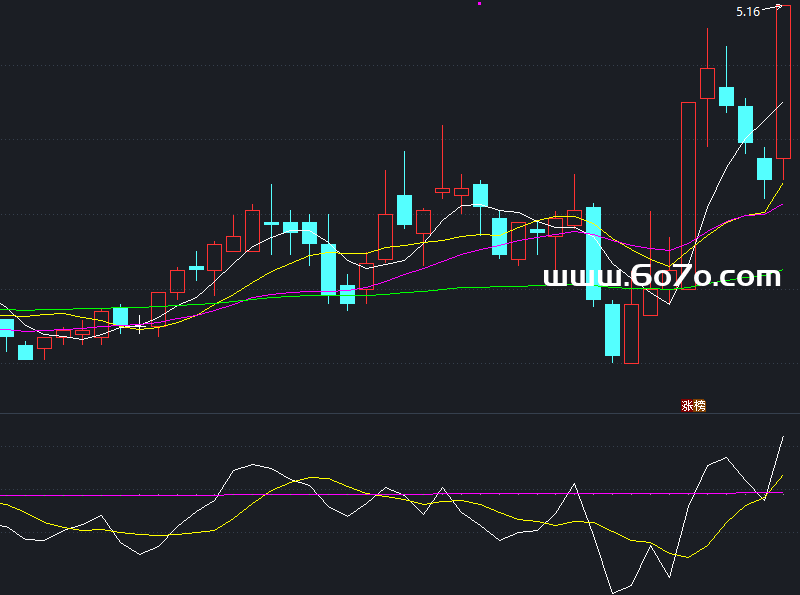Viewport: 800px width, 595px height.
Task: Click the red hollow candle right of lowest cyan candle
Action: coord(631,333)
